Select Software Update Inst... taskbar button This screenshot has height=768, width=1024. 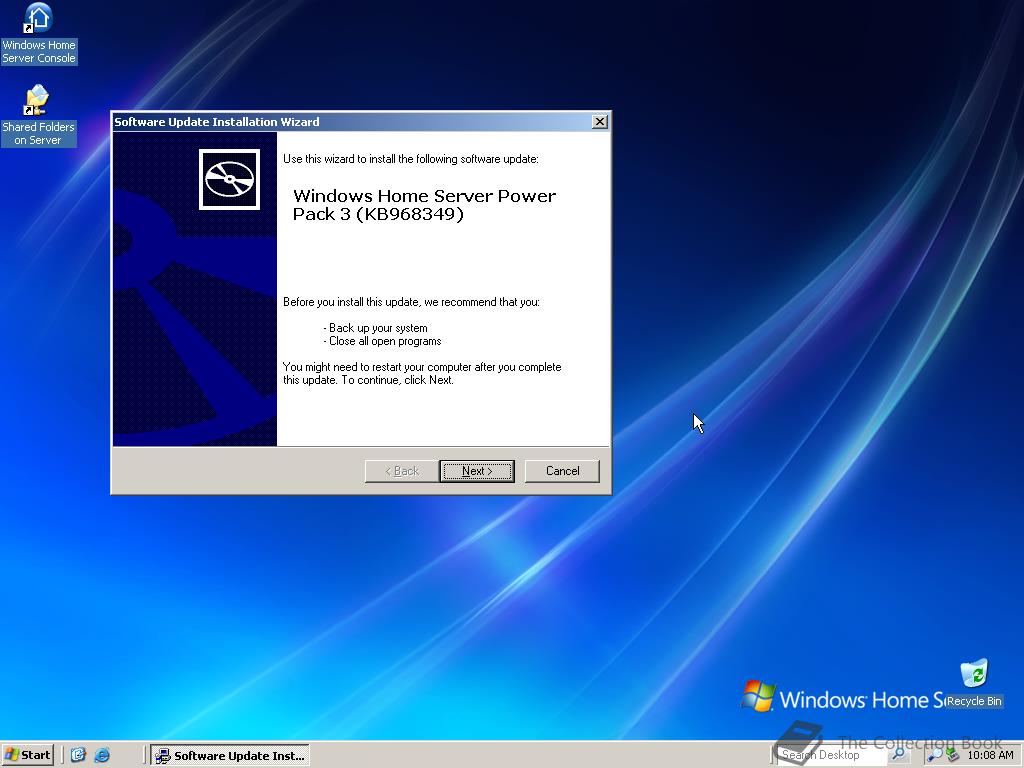(x=230, y=756)
